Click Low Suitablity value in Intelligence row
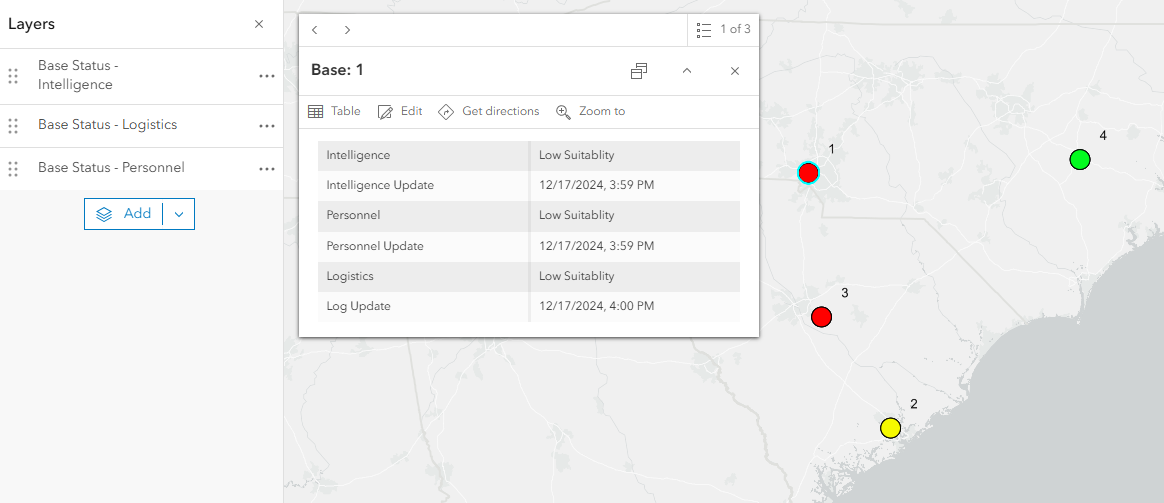The height and width of the screenshot is (503, 1164). point(577,156)
